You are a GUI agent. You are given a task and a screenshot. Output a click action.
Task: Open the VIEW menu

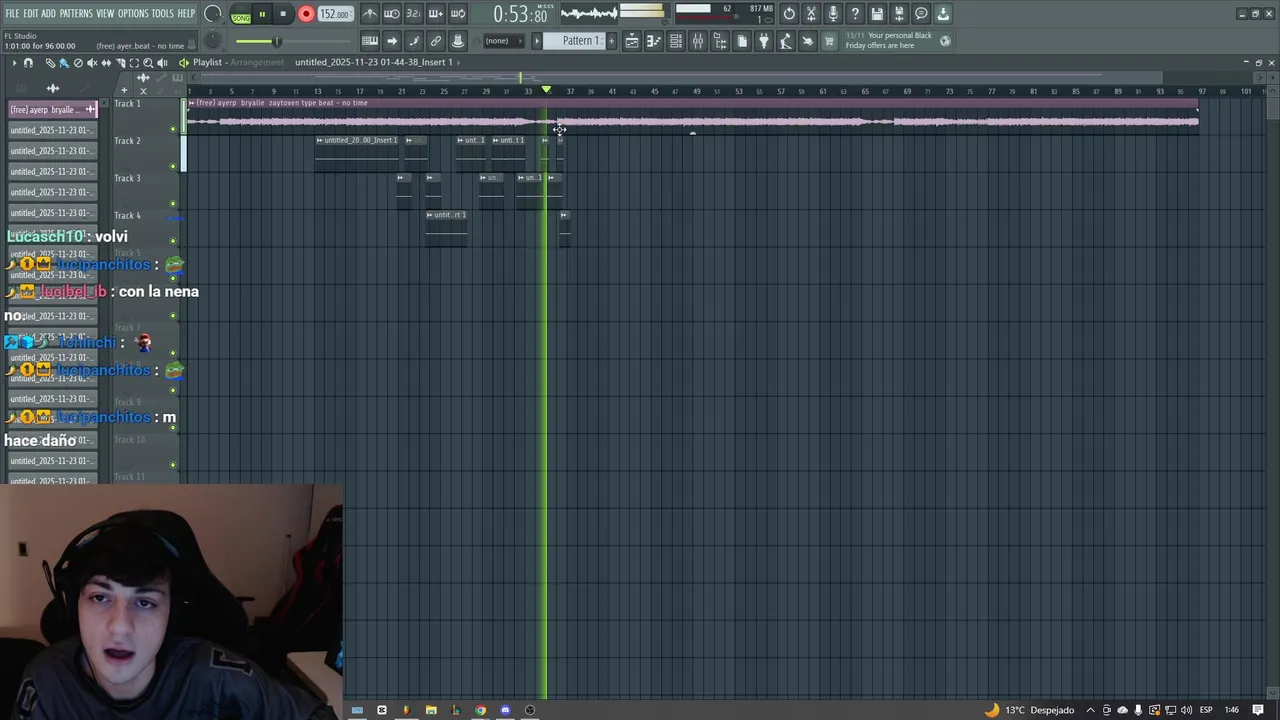point(105,14)
